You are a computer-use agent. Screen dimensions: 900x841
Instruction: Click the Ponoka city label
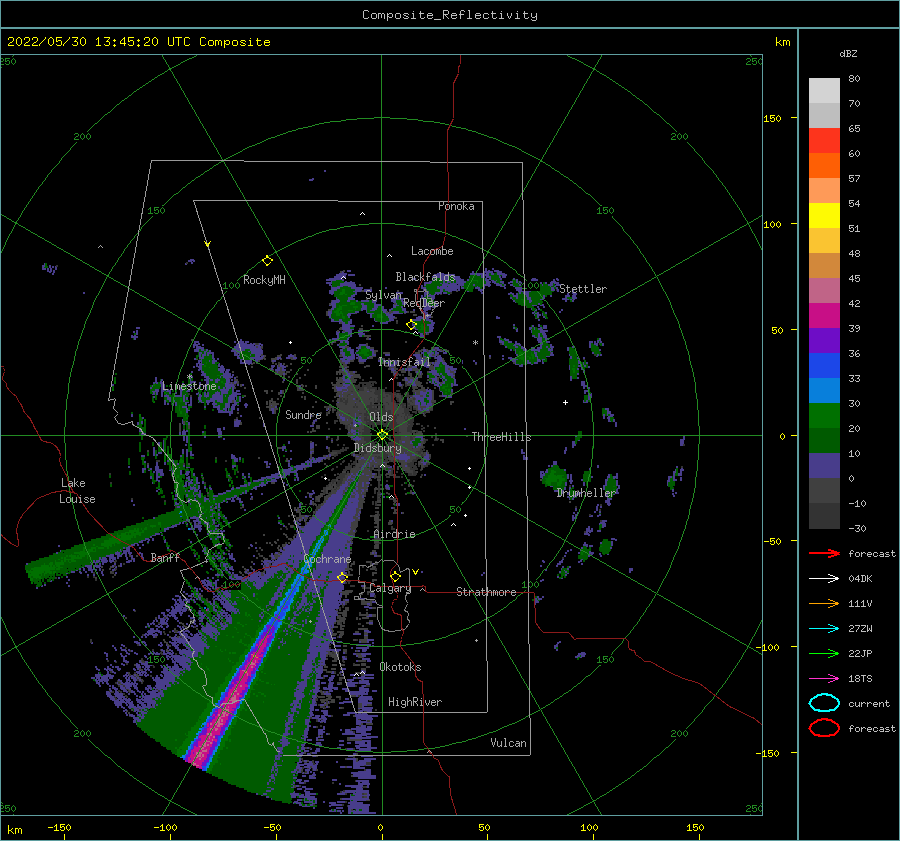[456, 206]
